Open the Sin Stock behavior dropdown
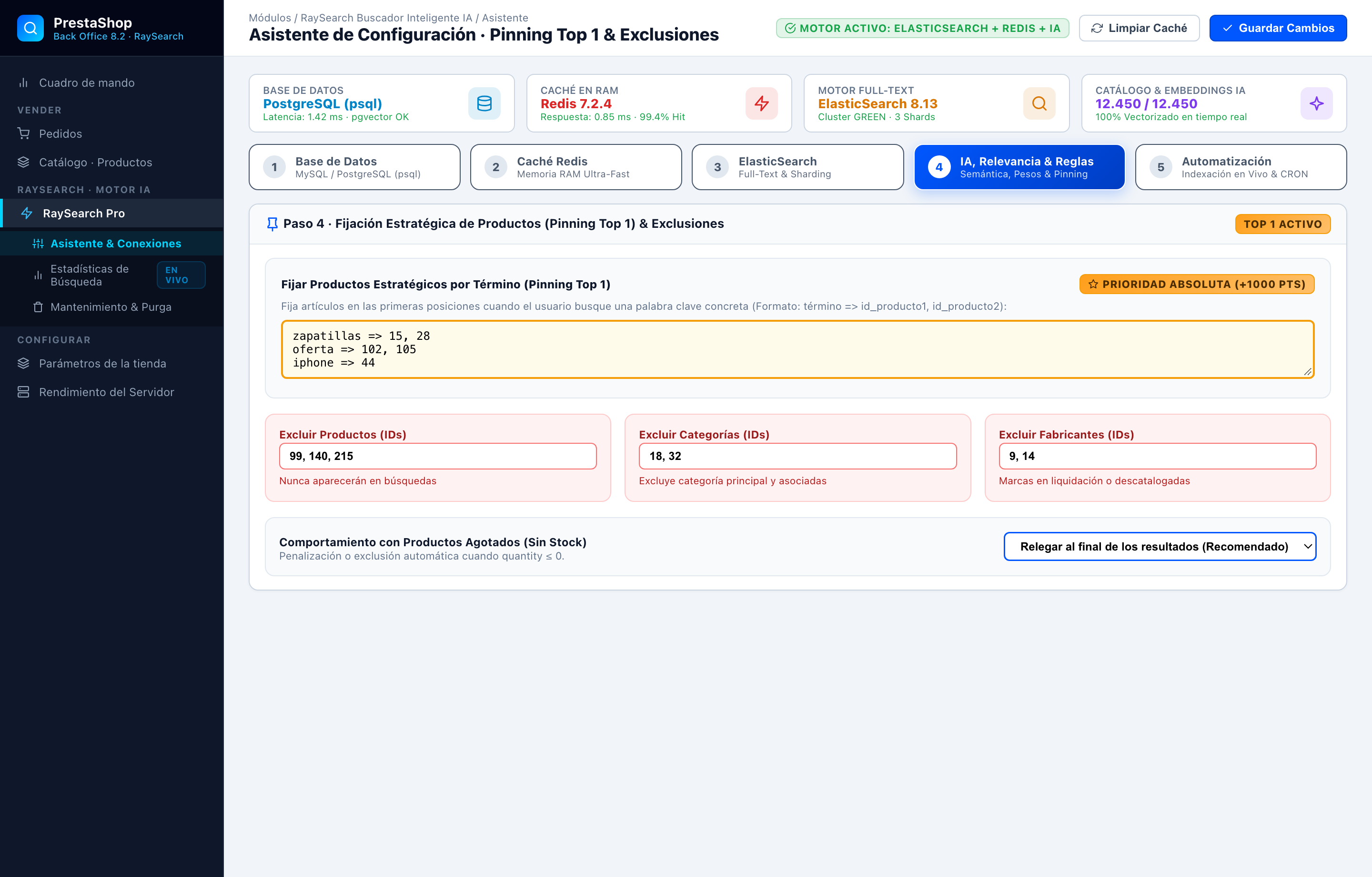Image resolution: width=1372 pixels, height=877 pixels. click(1160, 546)
